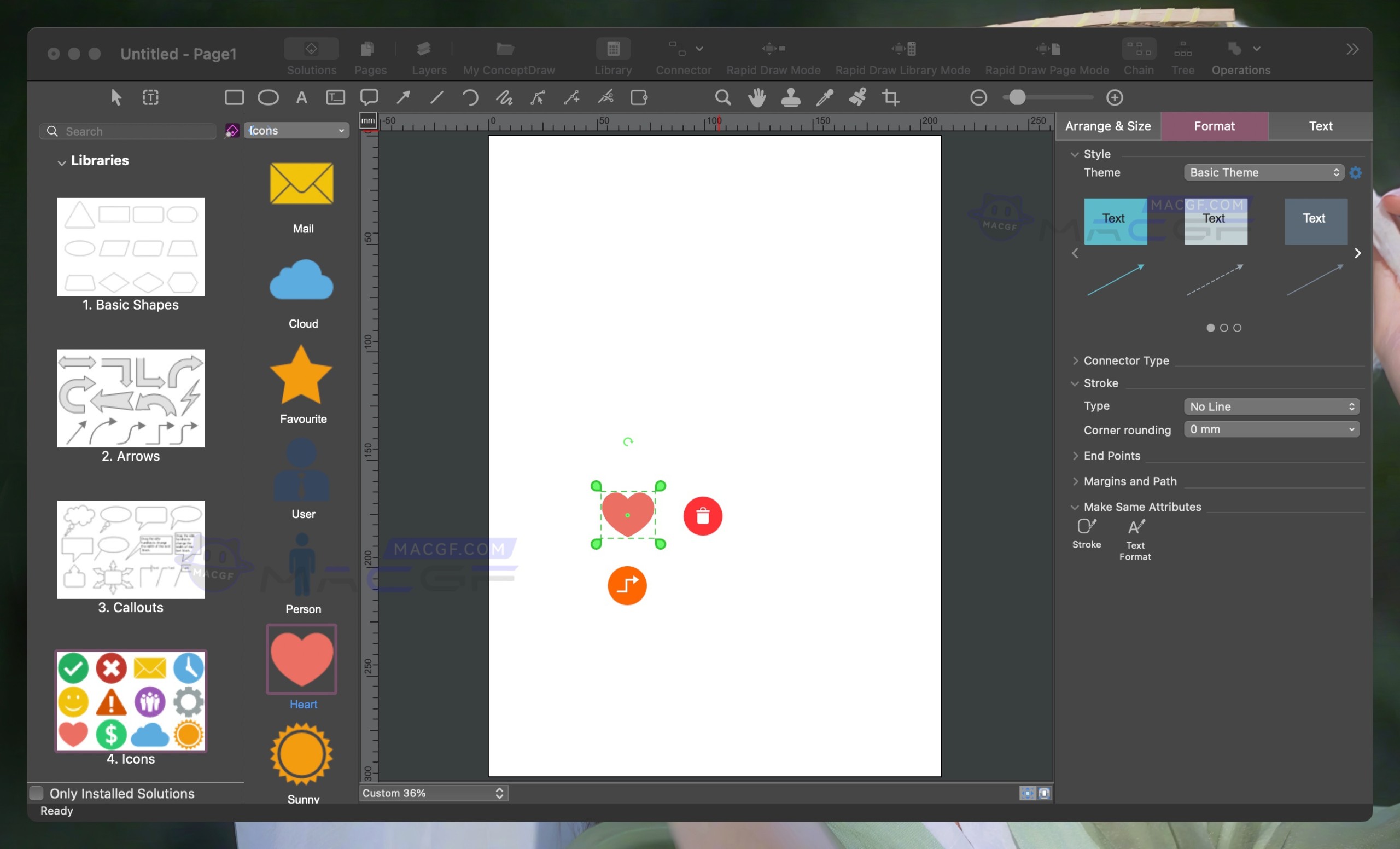Select the second theme carousel page dot
Screen dimensions: 1400x849
pyautogui.click(x=1223, y=327)
